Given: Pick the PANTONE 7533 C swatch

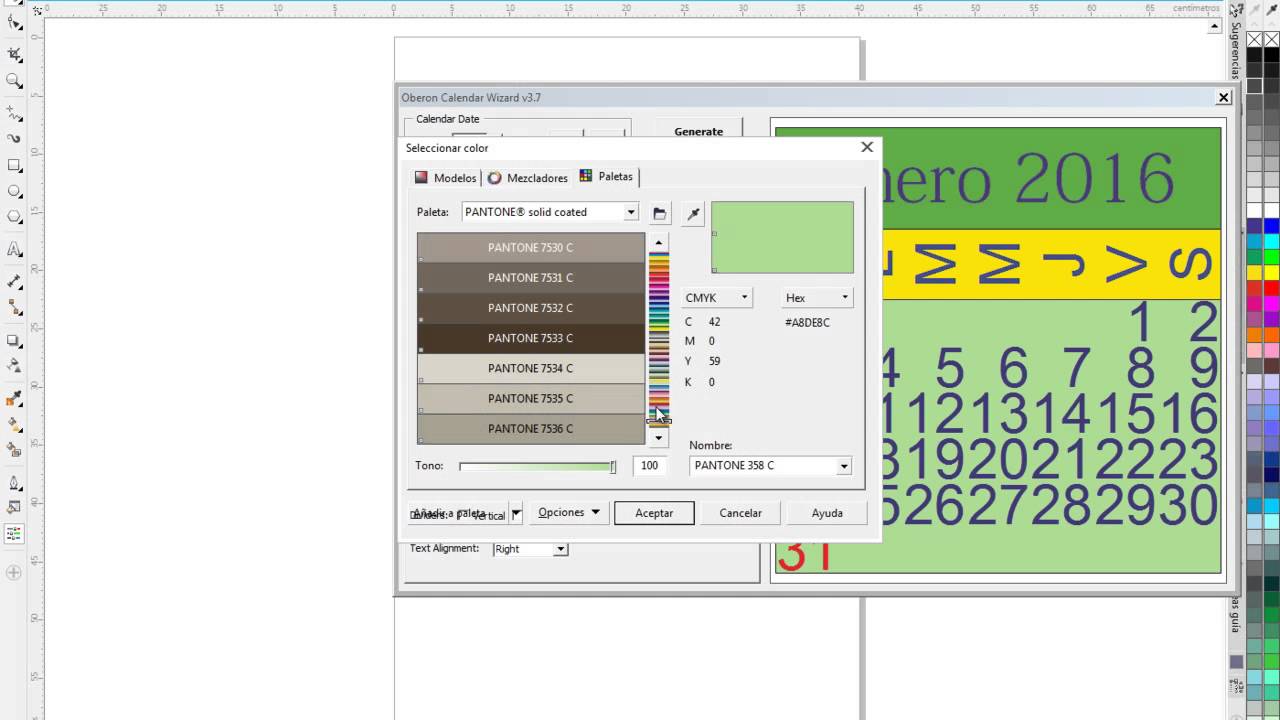Looking at the screenshot, I should point(531,338).
